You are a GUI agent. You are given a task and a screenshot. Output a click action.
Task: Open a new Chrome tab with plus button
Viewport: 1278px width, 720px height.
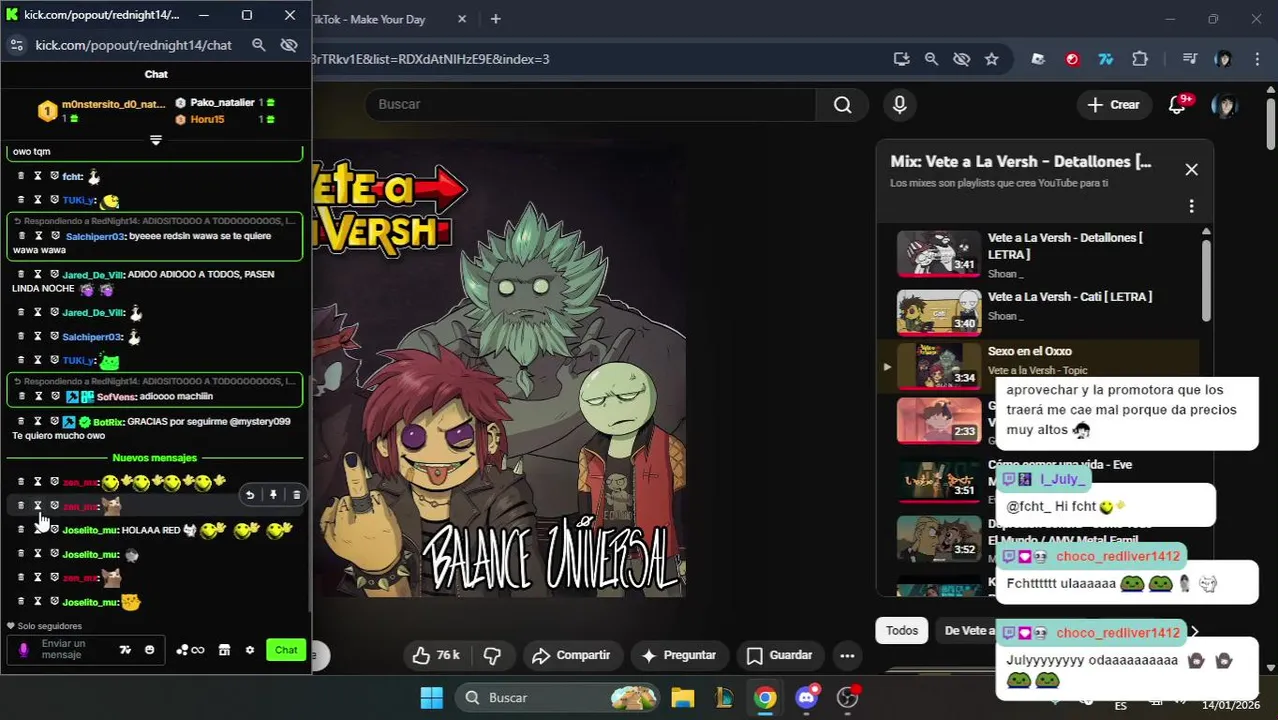pyautogui.click(x=495, y=19)
